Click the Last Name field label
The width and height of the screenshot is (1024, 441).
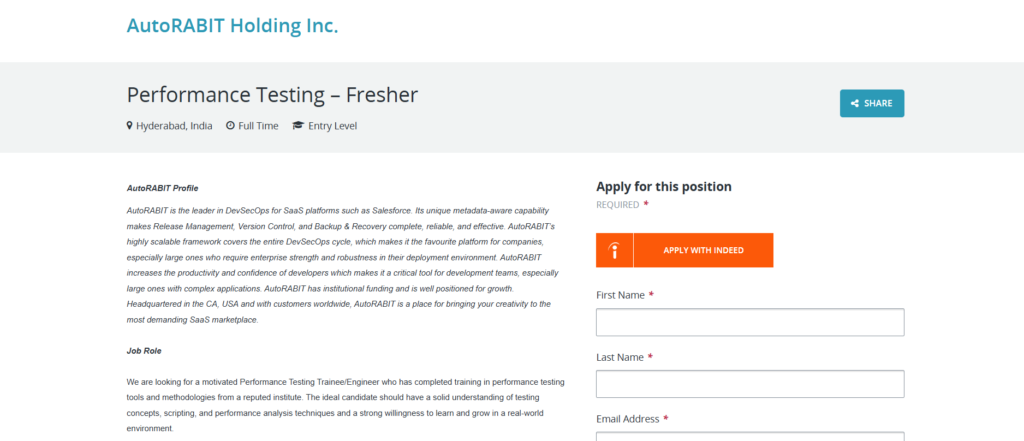[x=620, y=357]
